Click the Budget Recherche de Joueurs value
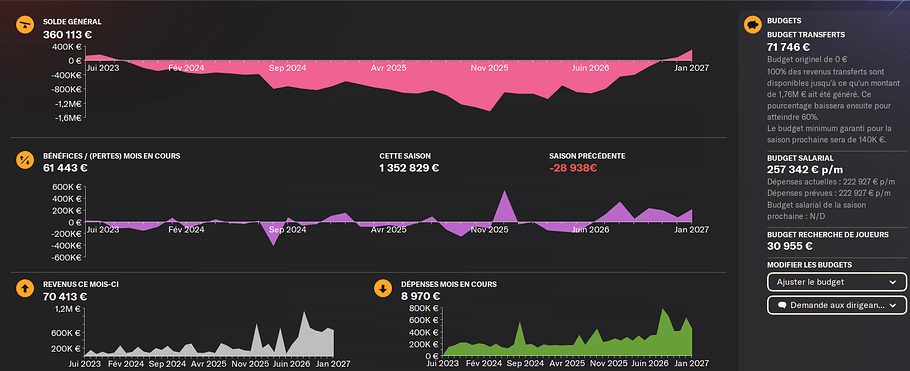The image size is (910, 371). (790, 246)
